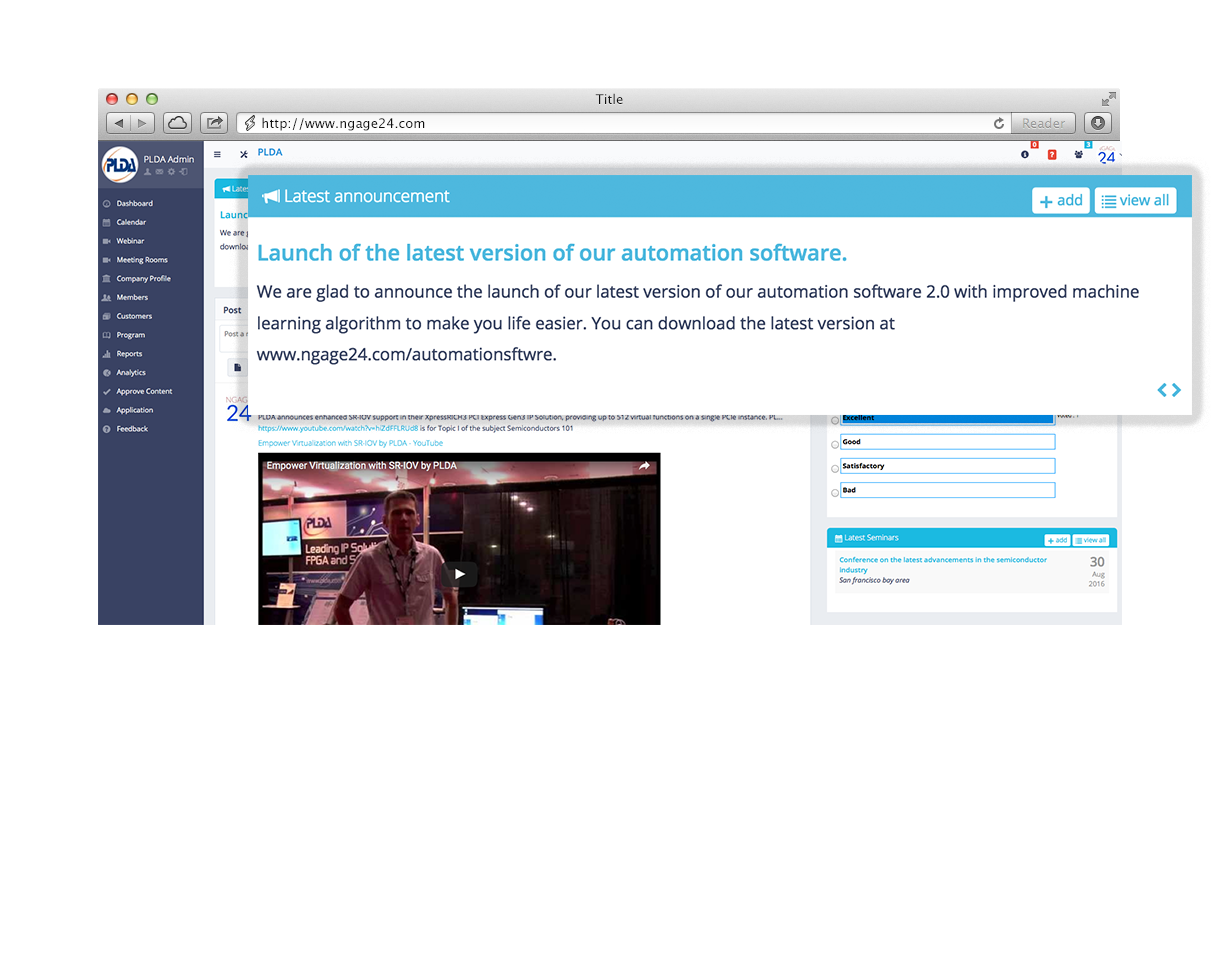The width and height of the screenshot is (1218, 954).
Task: Click the share arrow on the video
Action: tap(645, 466)
